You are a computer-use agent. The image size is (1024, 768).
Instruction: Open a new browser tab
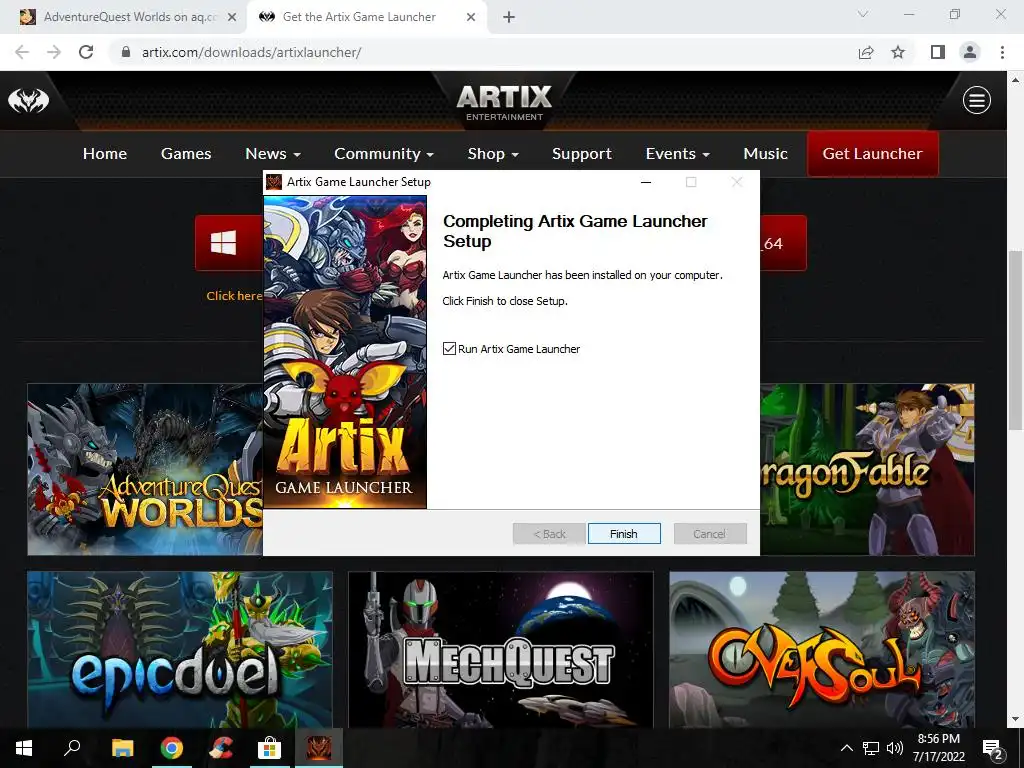coord(509,17)
